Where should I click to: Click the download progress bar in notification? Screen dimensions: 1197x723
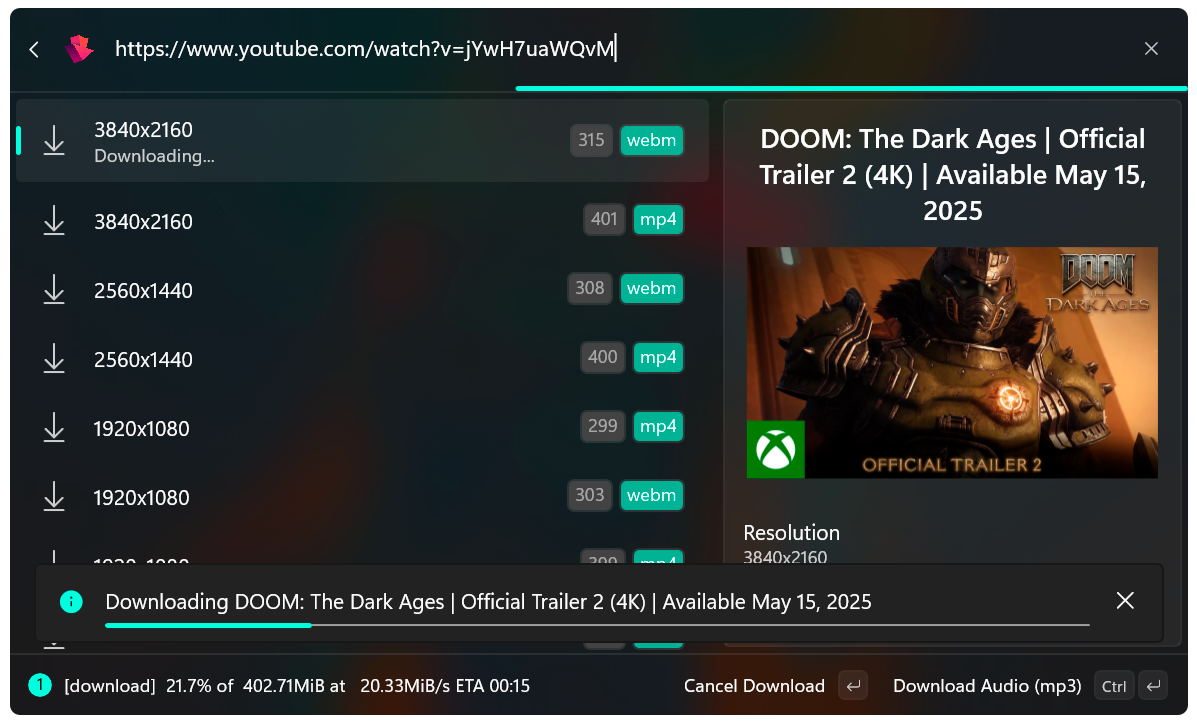point(597,625)
